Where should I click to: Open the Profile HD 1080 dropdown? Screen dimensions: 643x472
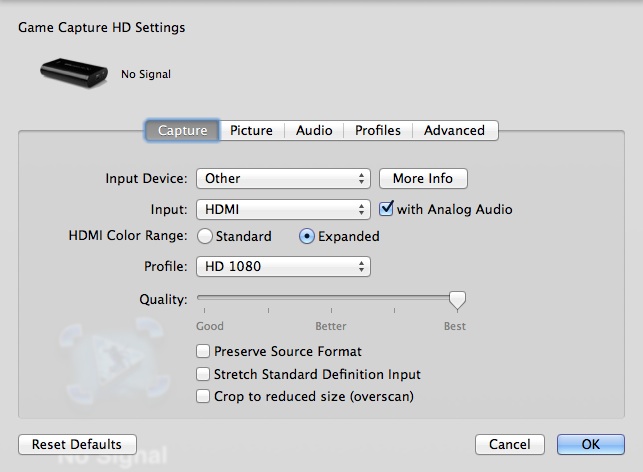[283, 267]
